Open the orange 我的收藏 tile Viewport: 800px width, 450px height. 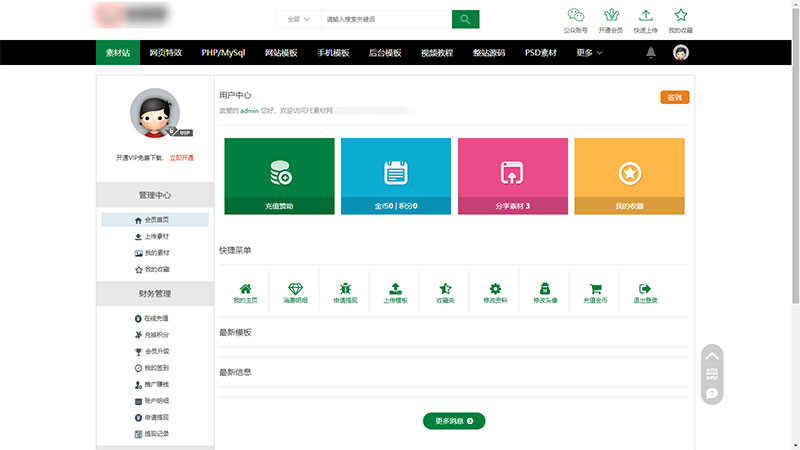630,176
